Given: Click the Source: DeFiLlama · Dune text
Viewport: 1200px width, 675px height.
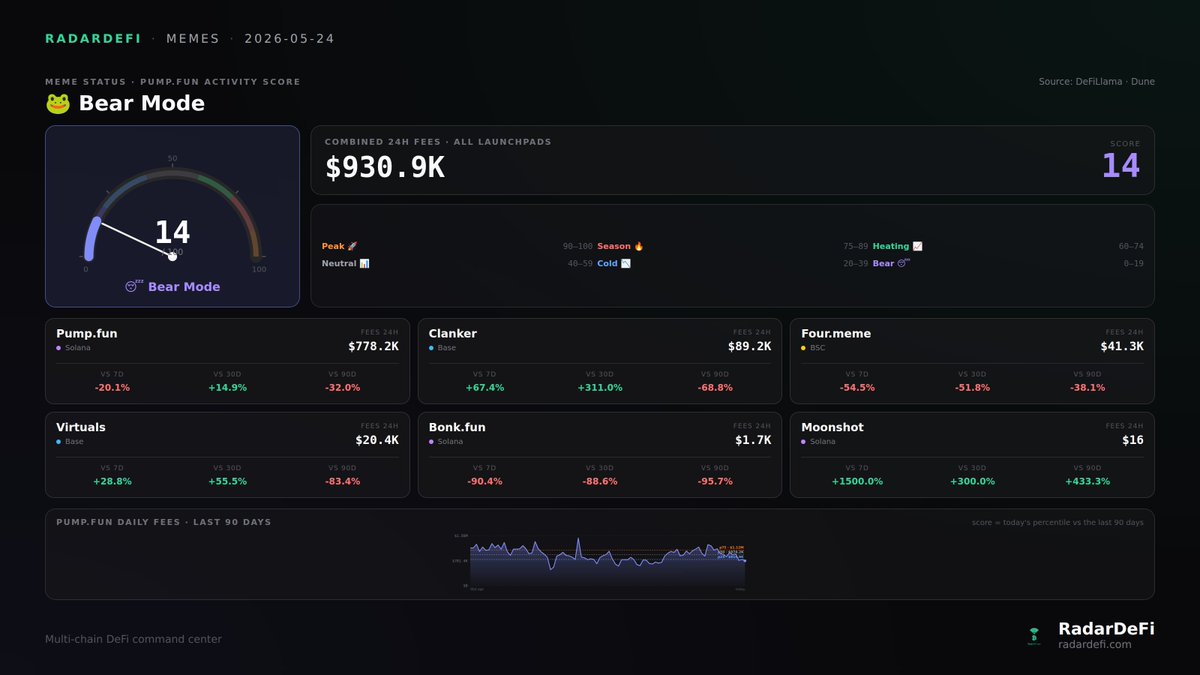Looking at the screenshot, I should pyautogui.click(x=1097, y=82).
